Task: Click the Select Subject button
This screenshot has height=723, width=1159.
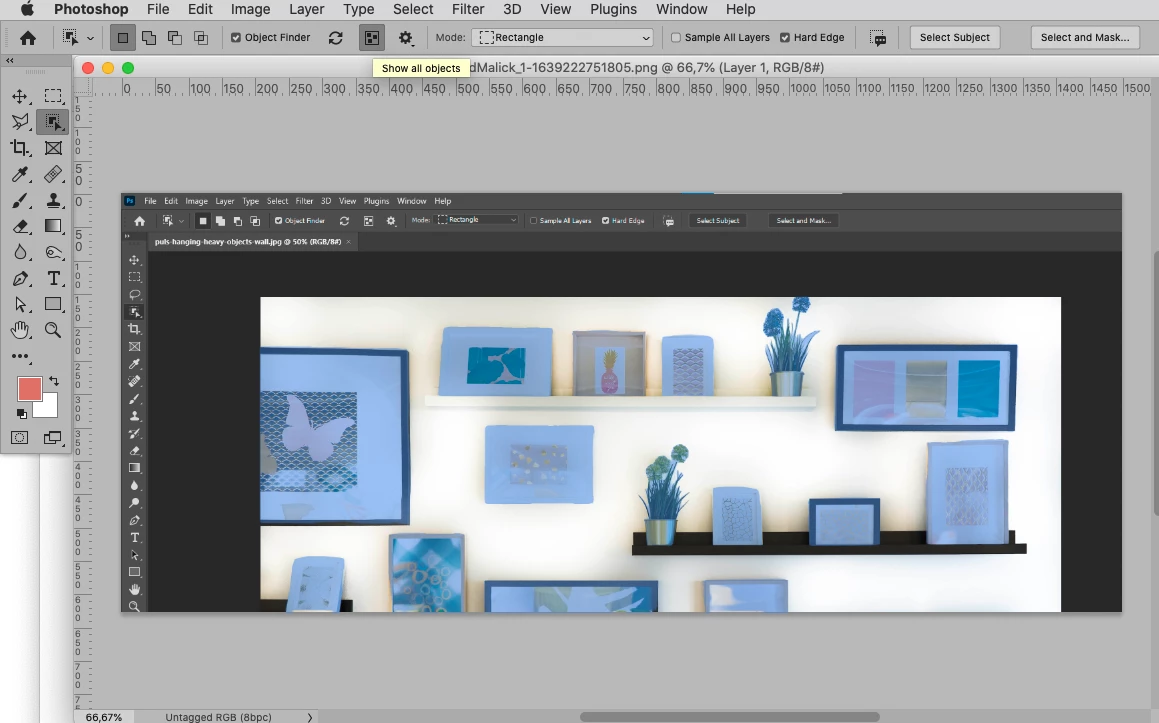Action: 954,38
